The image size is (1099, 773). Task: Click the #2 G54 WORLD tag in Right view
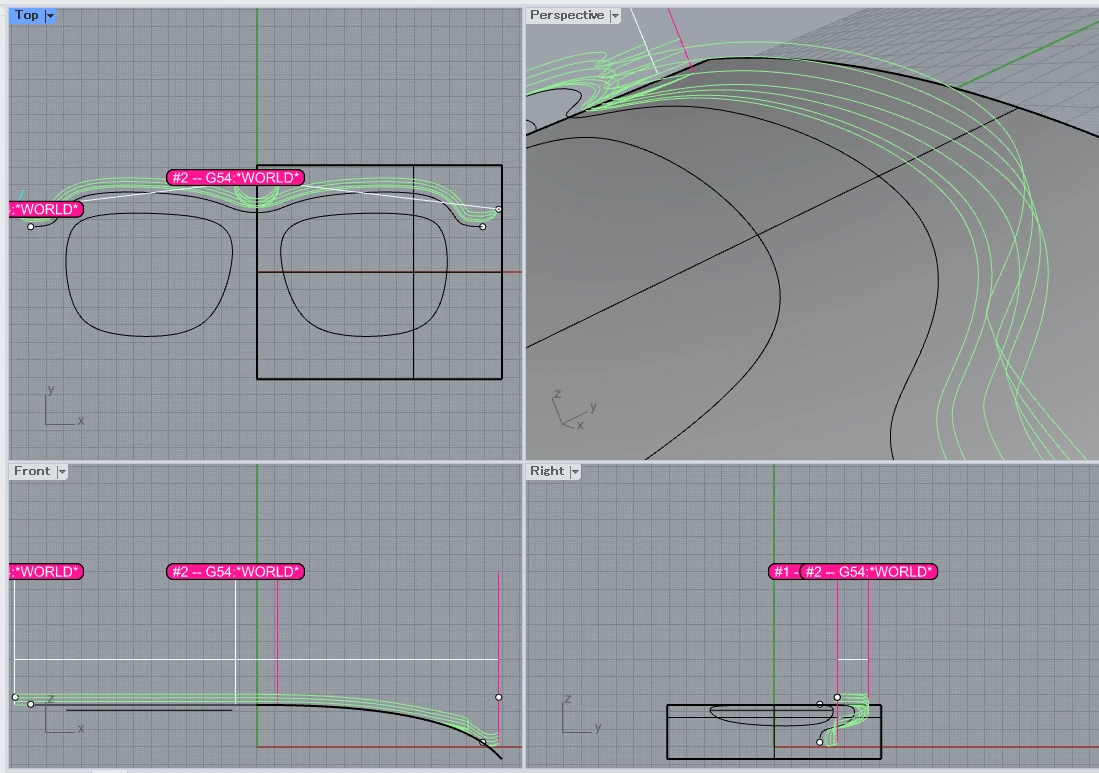pyautogui.click(x=868, y=572)
